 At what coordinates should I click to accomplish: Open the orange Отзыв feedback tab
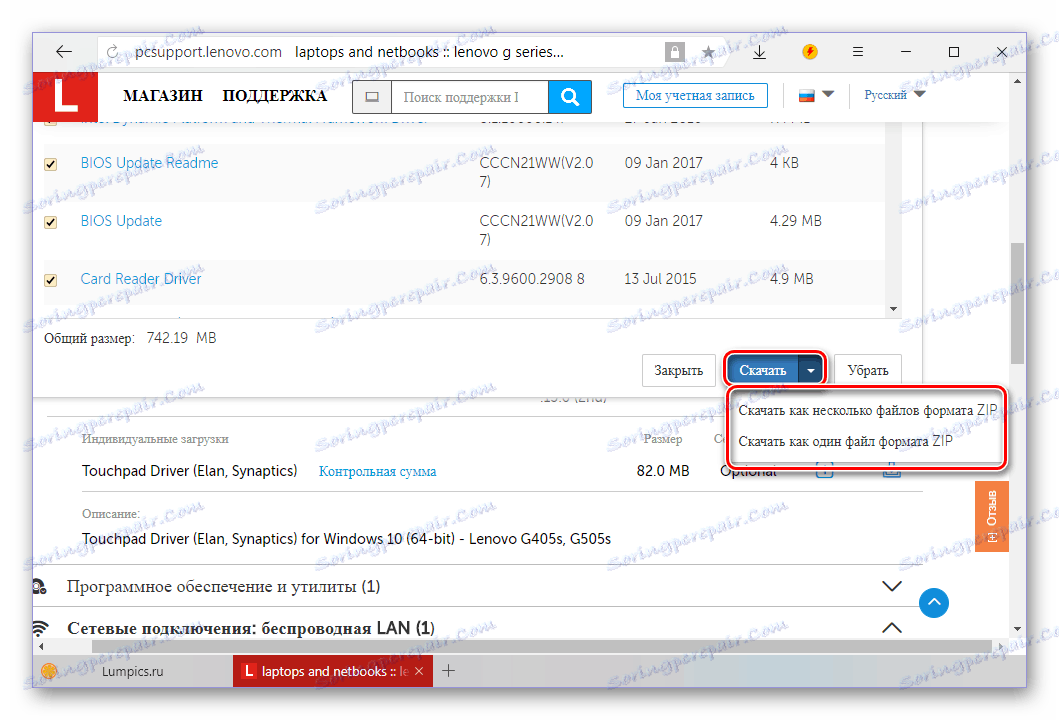pos(991,517)
